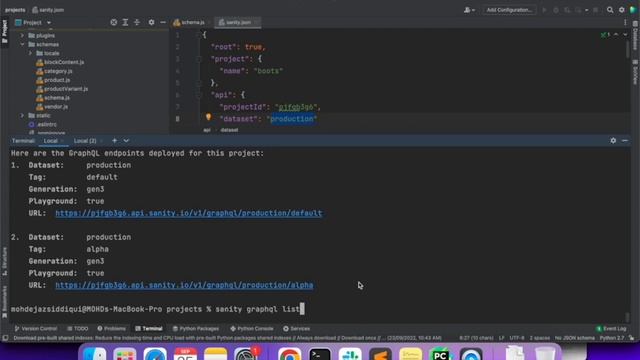Image resolution: width=640 pixels, height=360 pixels.
Task: Open category.js file
Action: pyautogui.click(x=54, y=71)
